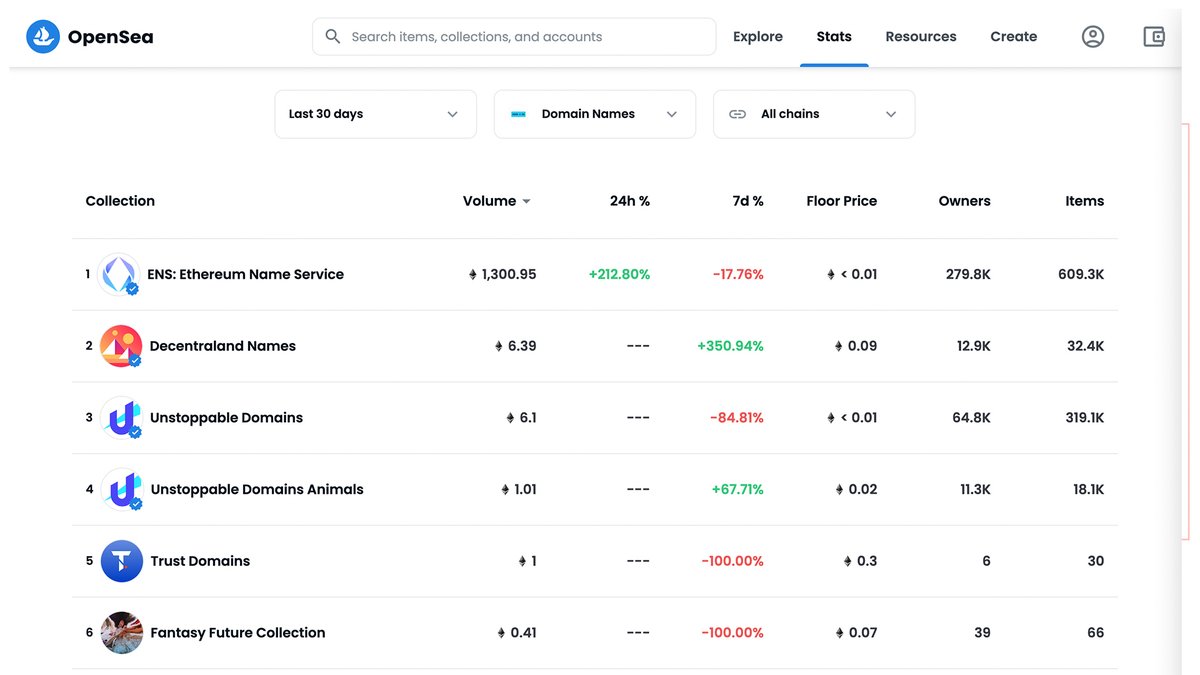The image size is (1200, 675).
Task: Click the chain-link icon in the All chains filter
Action: [x=737, y=114]
